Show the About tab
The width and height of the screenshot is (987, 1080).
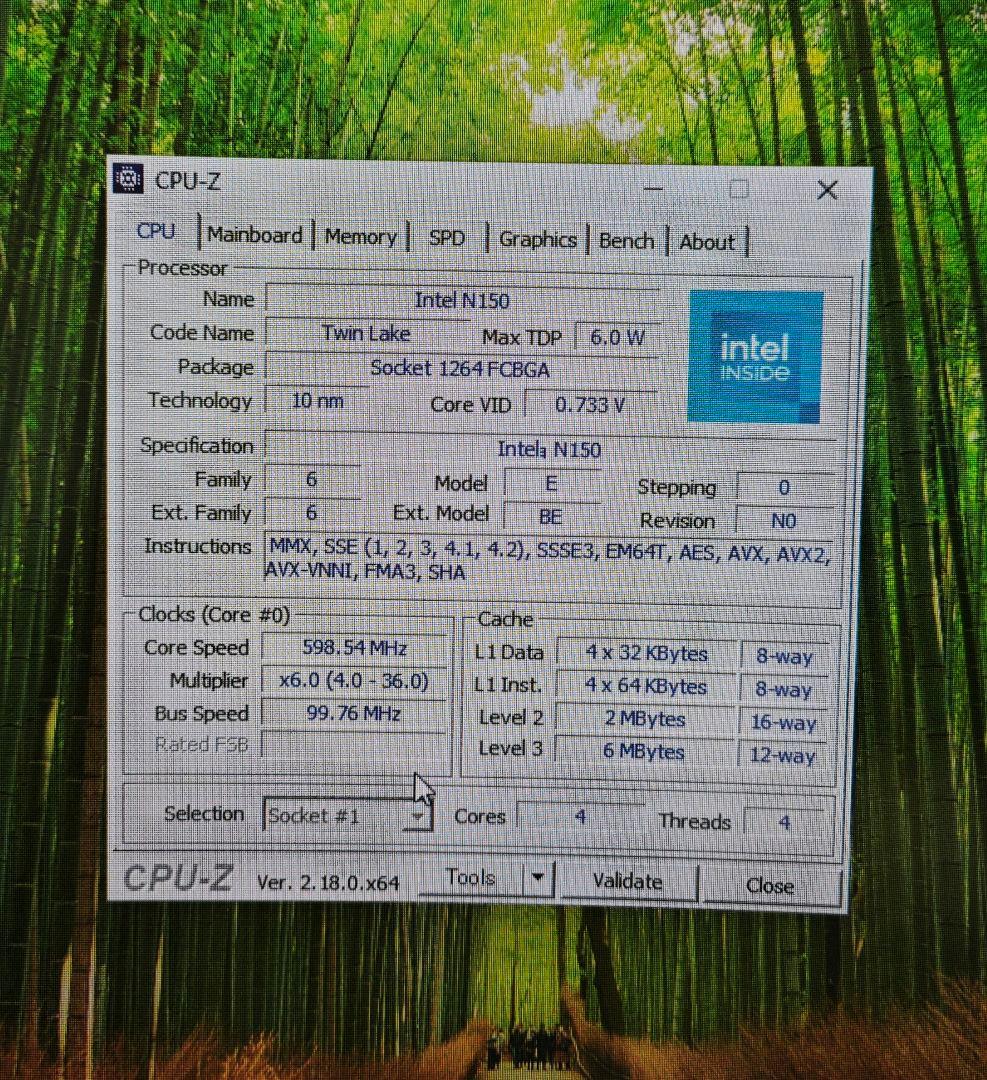click(x=707, y=242)
